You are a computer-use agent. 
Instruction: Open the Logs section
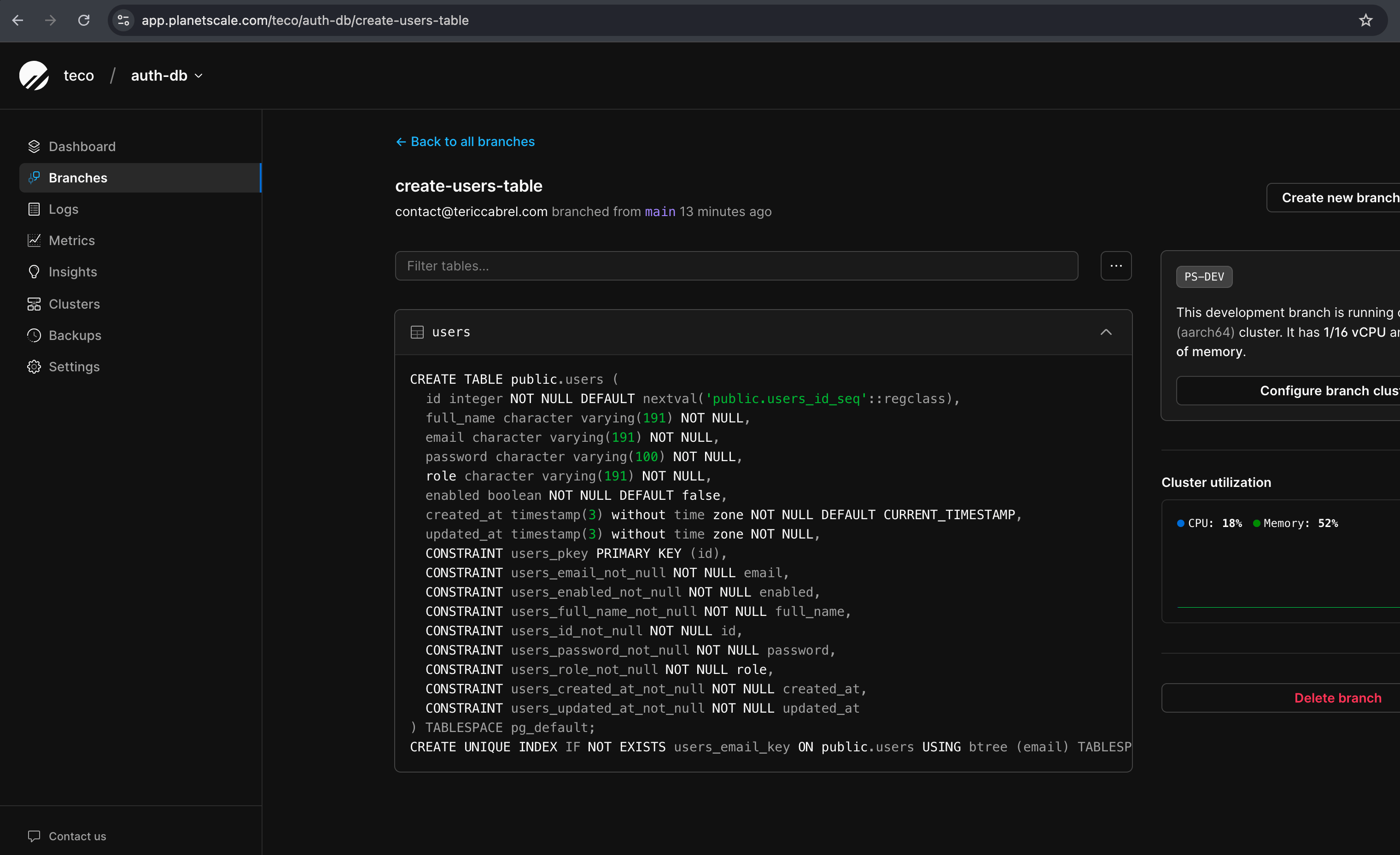[x=64, y=209]
